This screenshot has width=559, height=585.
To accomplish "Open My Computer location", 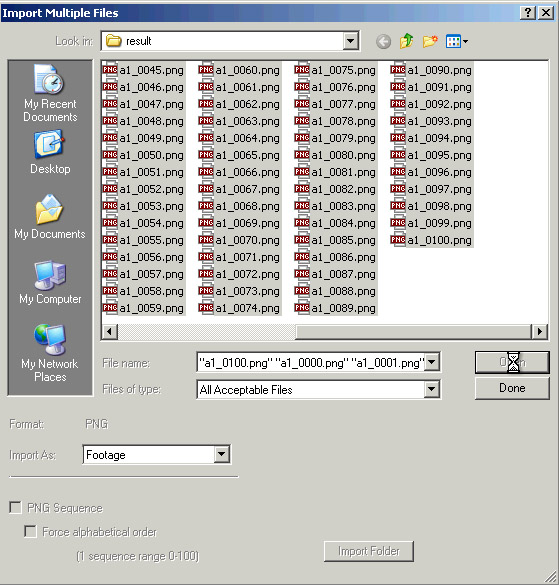I will [50, 282].
